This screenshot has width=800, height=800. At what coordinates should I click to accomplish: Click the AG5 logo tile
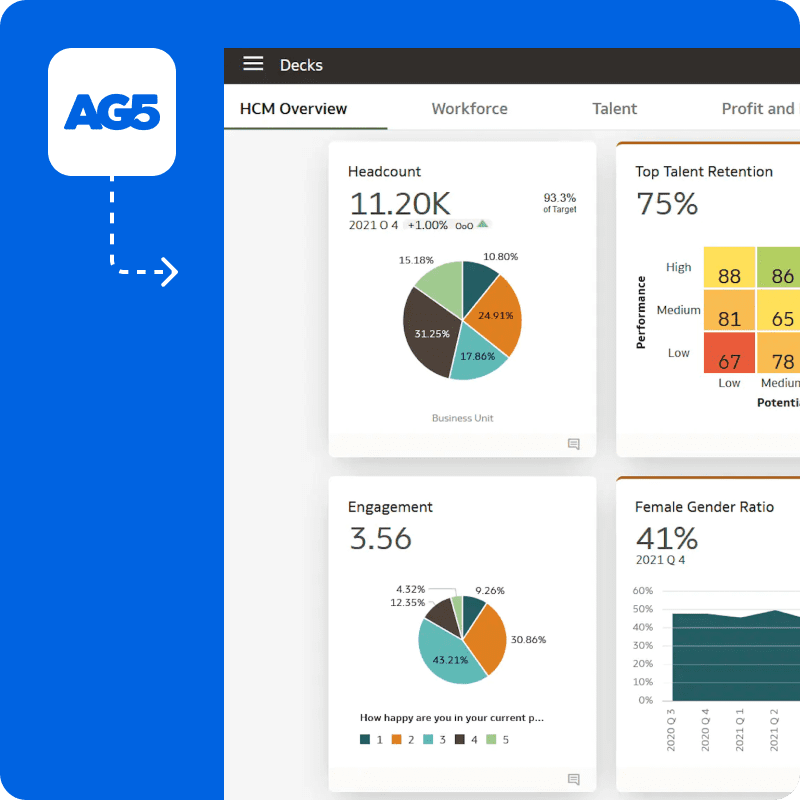(112, 112)
